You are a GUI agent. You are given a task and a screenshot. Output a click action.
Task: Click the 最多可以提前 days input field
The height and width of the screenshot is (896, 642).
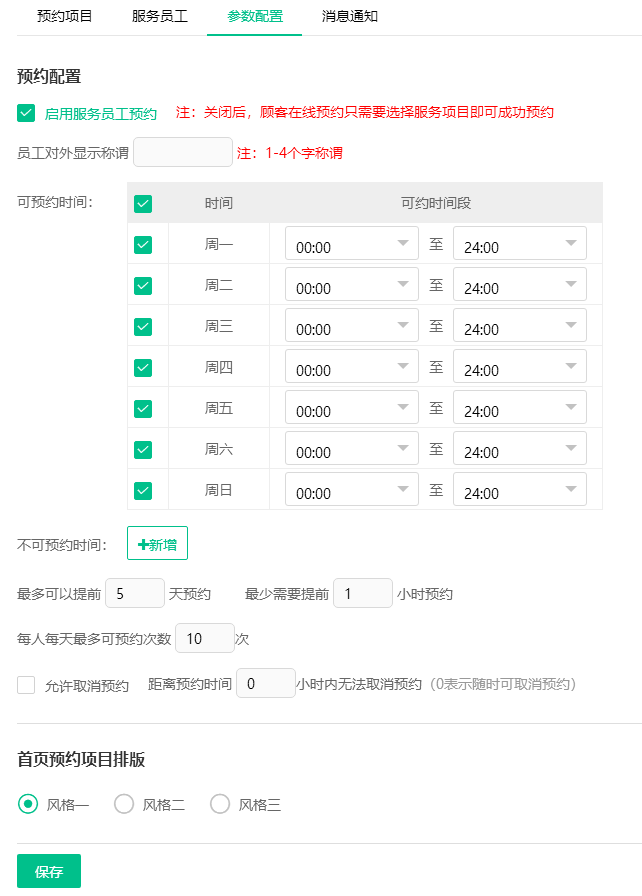coord(135,593)
